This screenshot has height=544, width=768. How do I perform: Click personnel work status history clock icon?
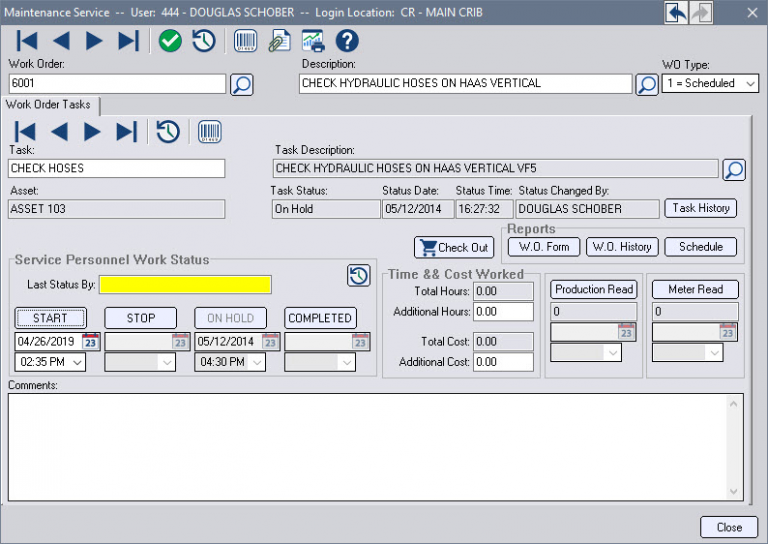tap(358, 276)
